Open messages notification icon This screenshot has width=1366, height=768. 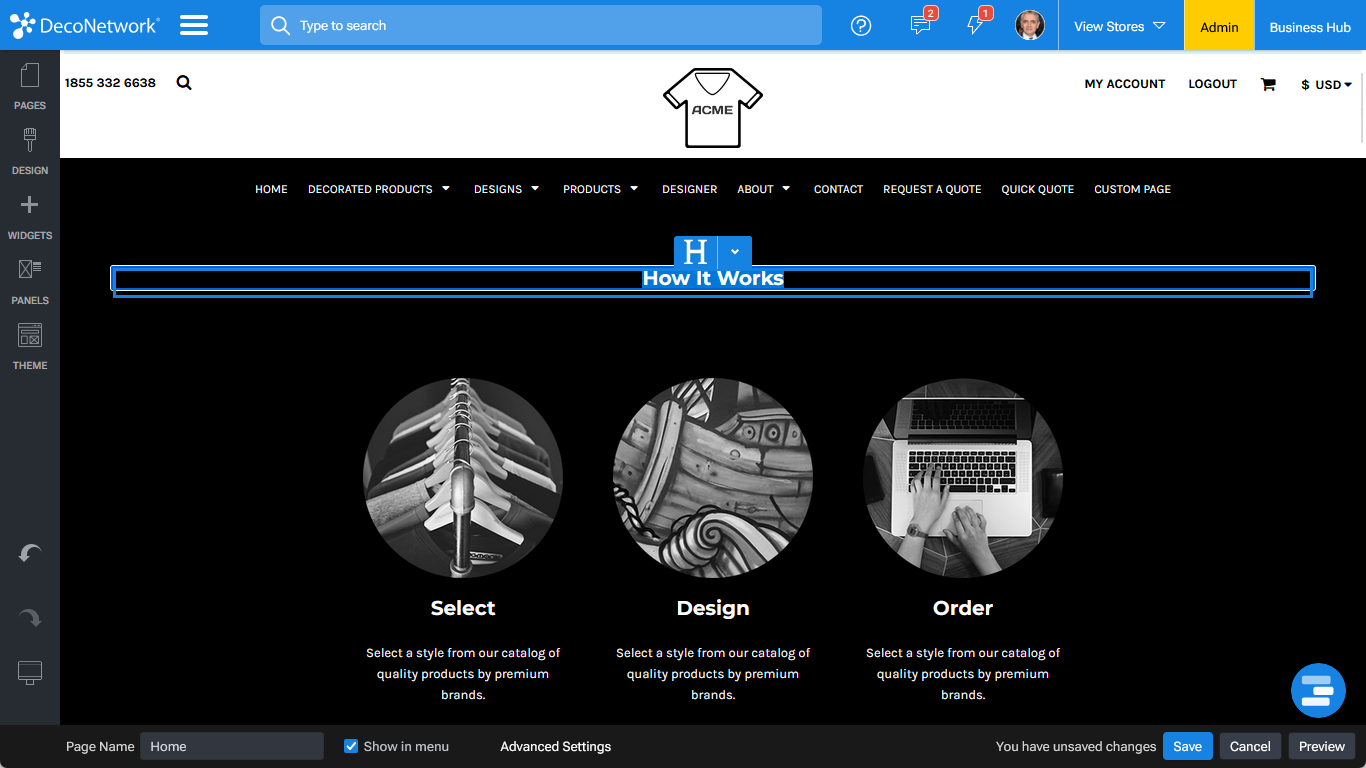[x=921, y=26]
